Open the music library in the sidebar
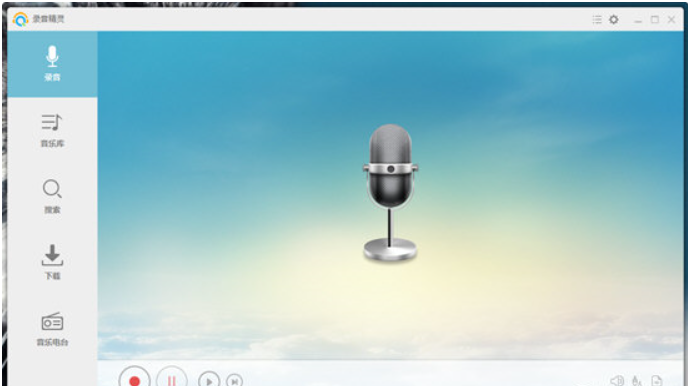Viewport: 688px width, 386px height. point(52,130)
